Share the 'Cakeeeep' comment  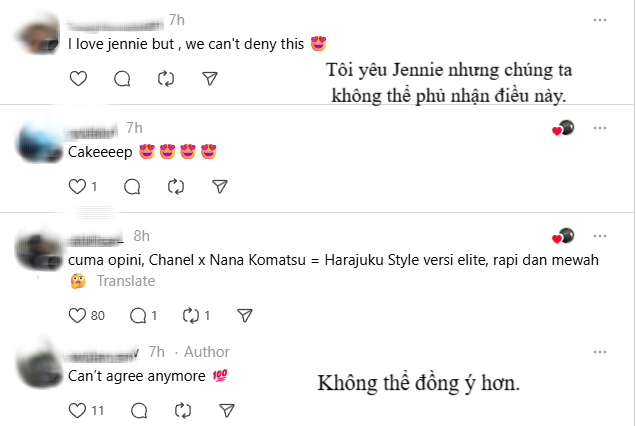coord(219,186)
